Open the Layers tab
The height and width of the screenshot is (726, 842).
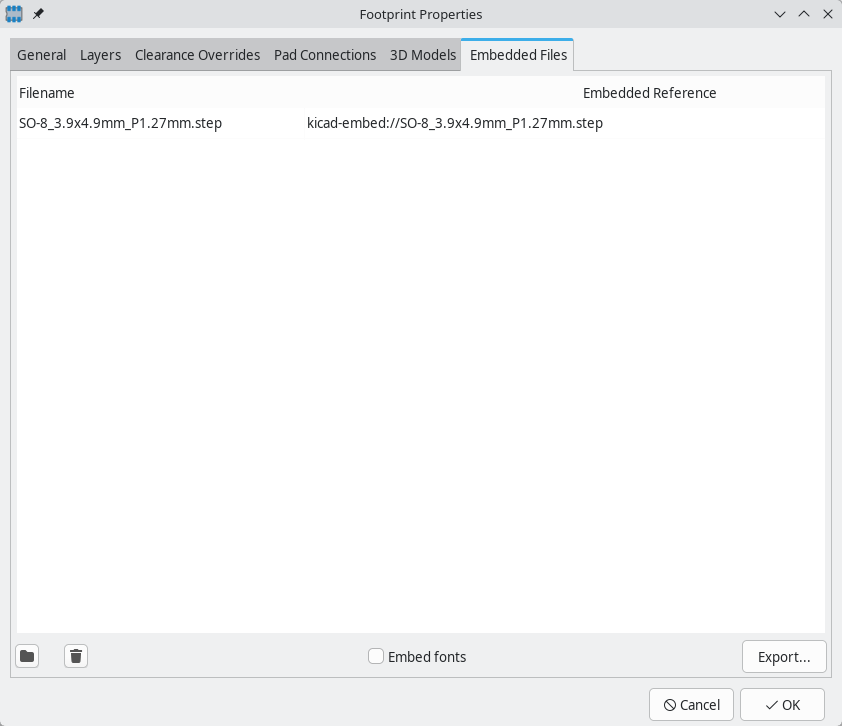coord(100,55)
